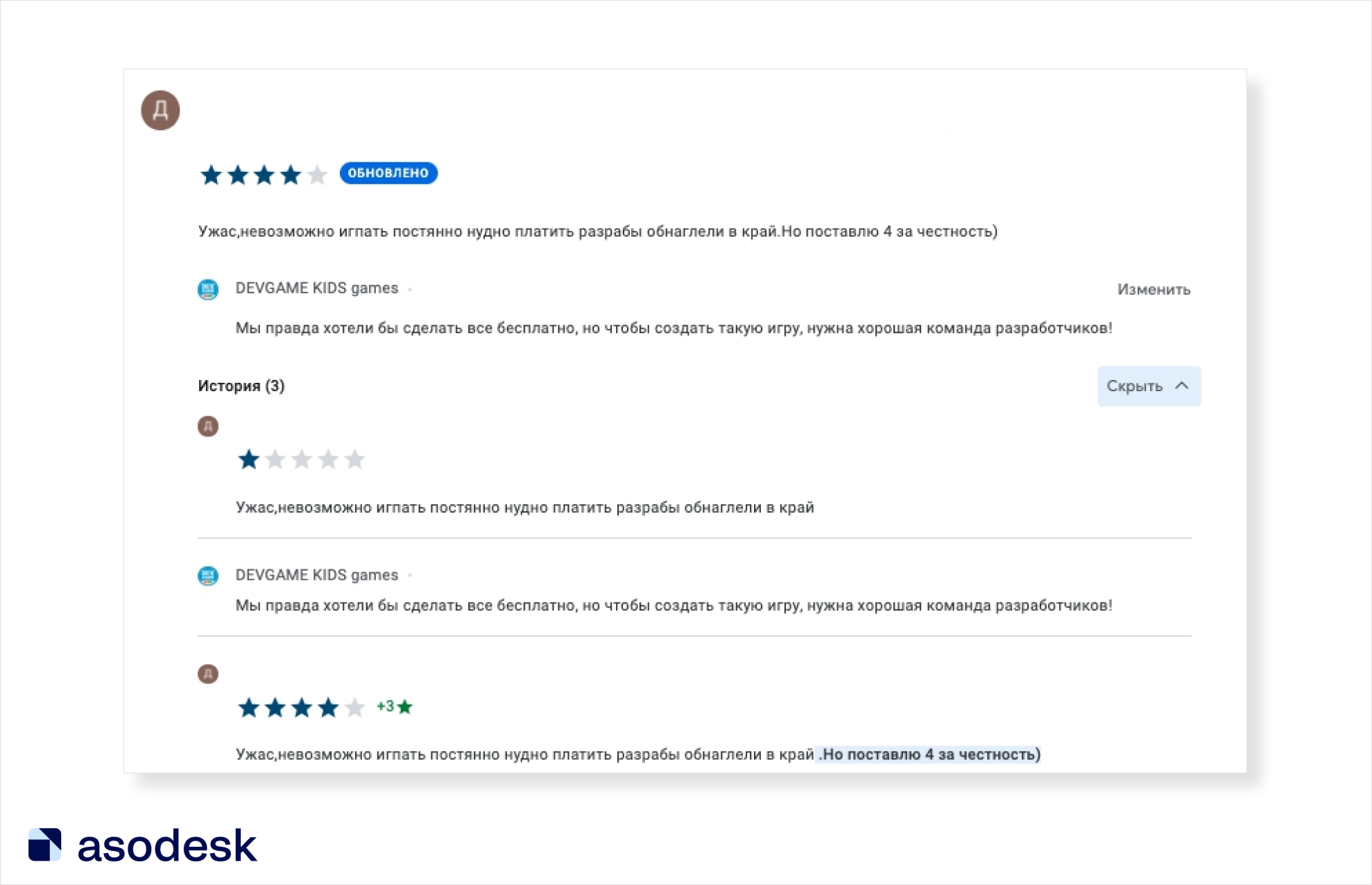Click the one-star rating in history
Screen dimensions: 1372x885
[301, 459]
